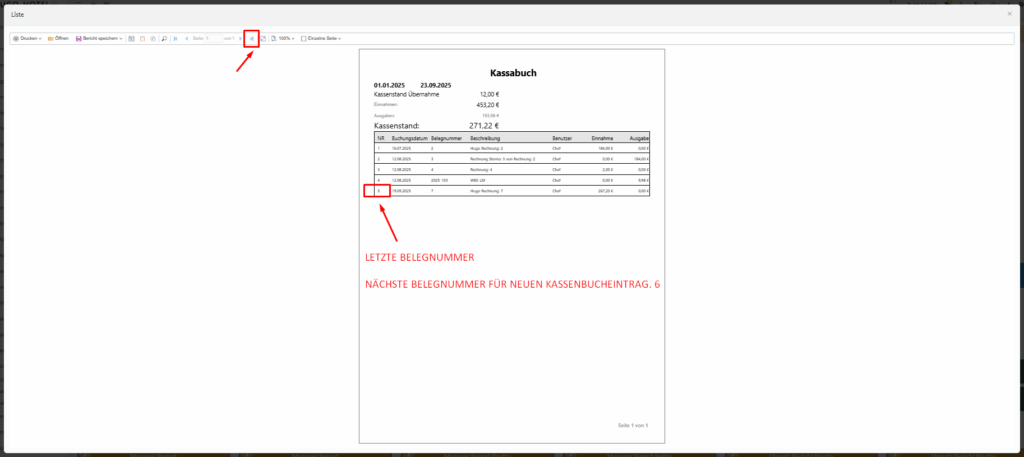
Task: Go to next page arrow
Action: [x=241, y=38]
